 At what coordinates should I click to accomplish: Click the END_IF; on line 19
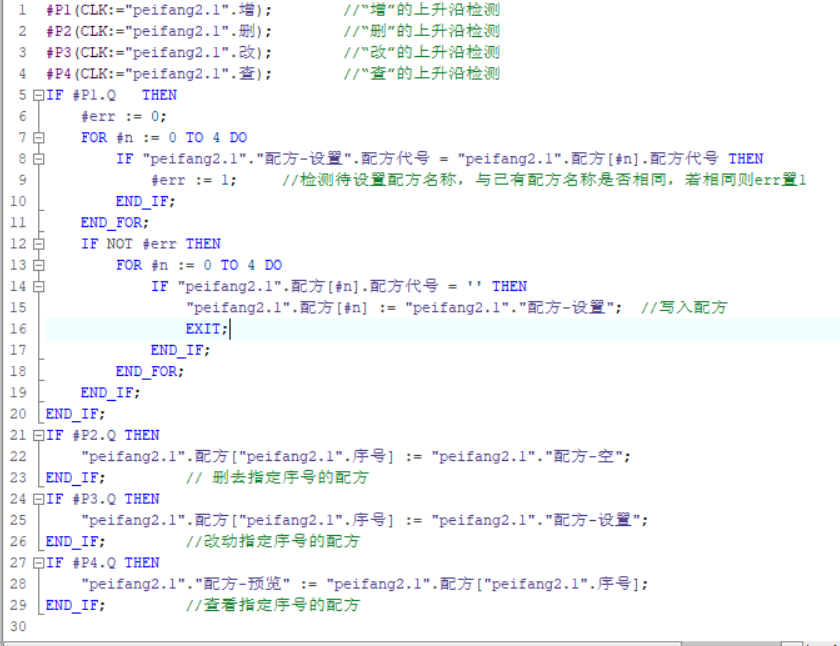click(x=110, y=393)
